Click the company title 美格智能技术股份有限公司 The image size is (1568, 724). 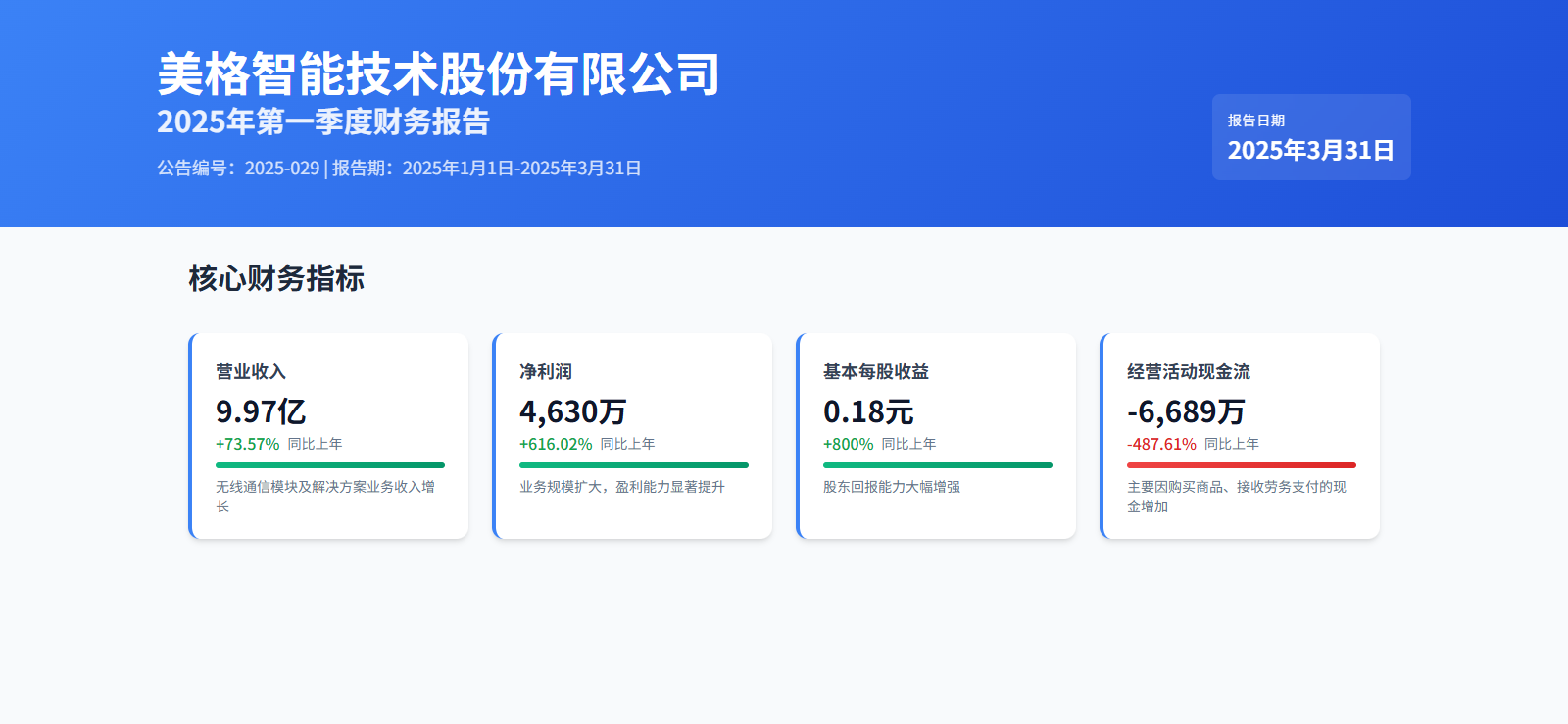pyautogui.click(x=438, y=74)
